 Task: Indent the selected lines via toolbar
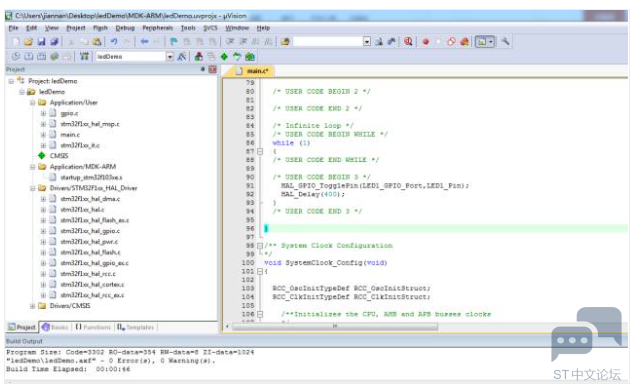tap(230, 42)
